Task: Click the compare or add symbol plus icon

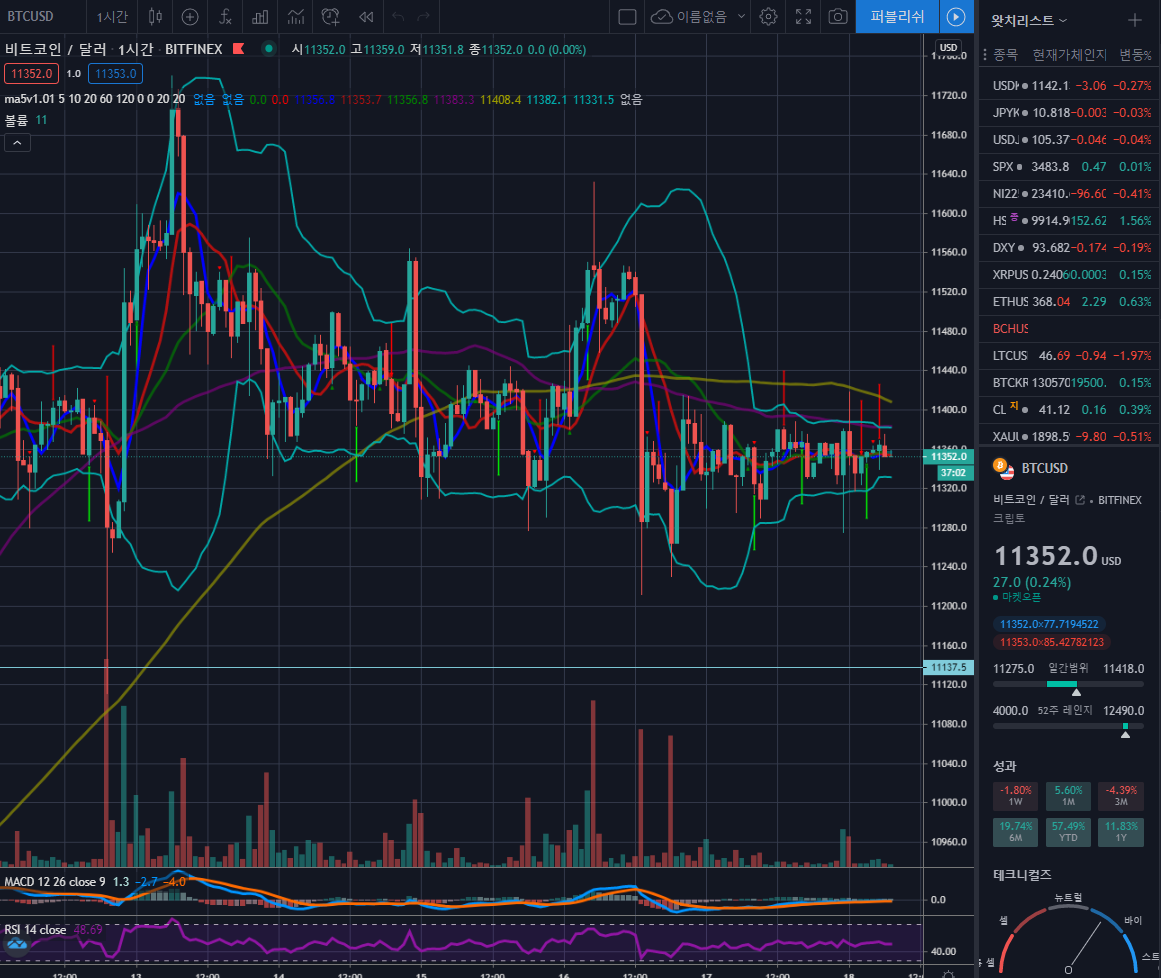Action: [x=190, y=16]
